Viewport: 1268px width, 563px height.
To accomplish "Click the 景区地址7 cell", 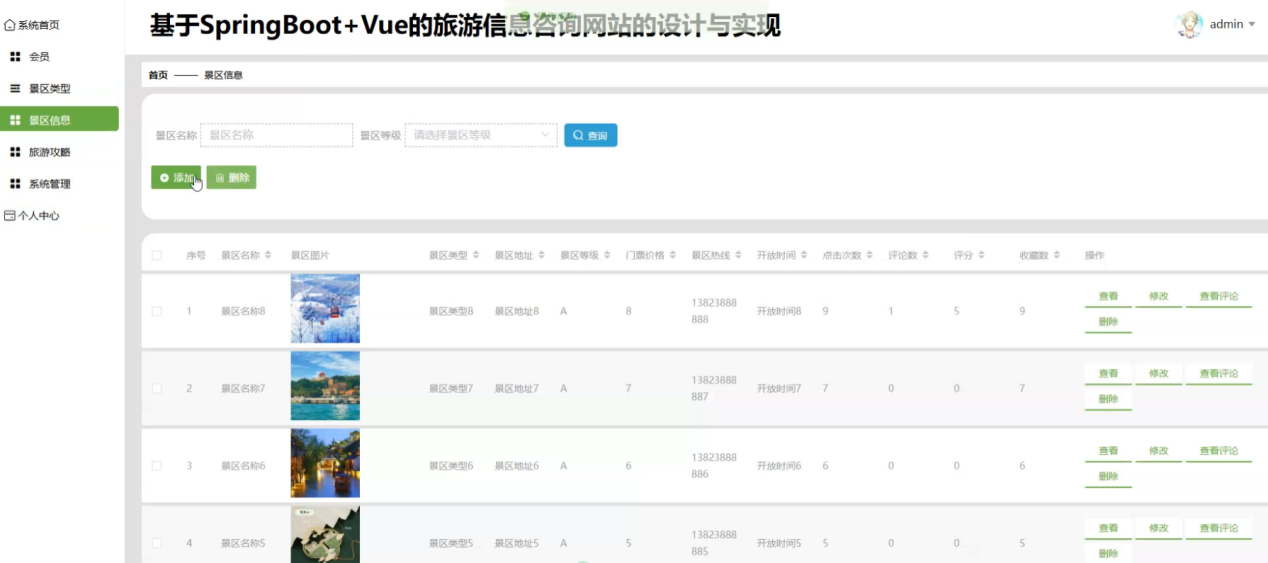I will [517, 388].
